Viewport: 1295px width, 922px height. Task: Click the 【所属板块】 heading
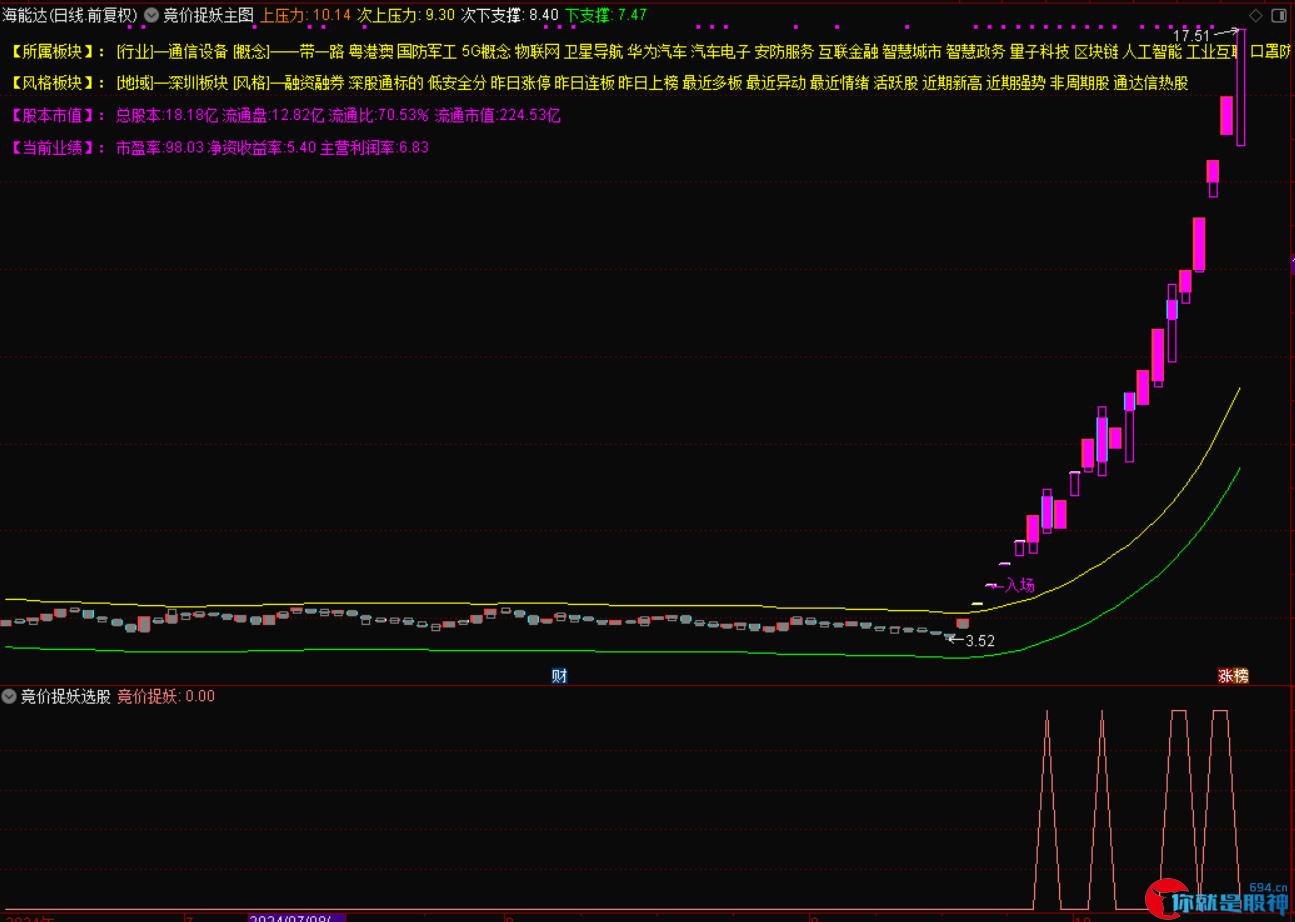coord(58,51)
